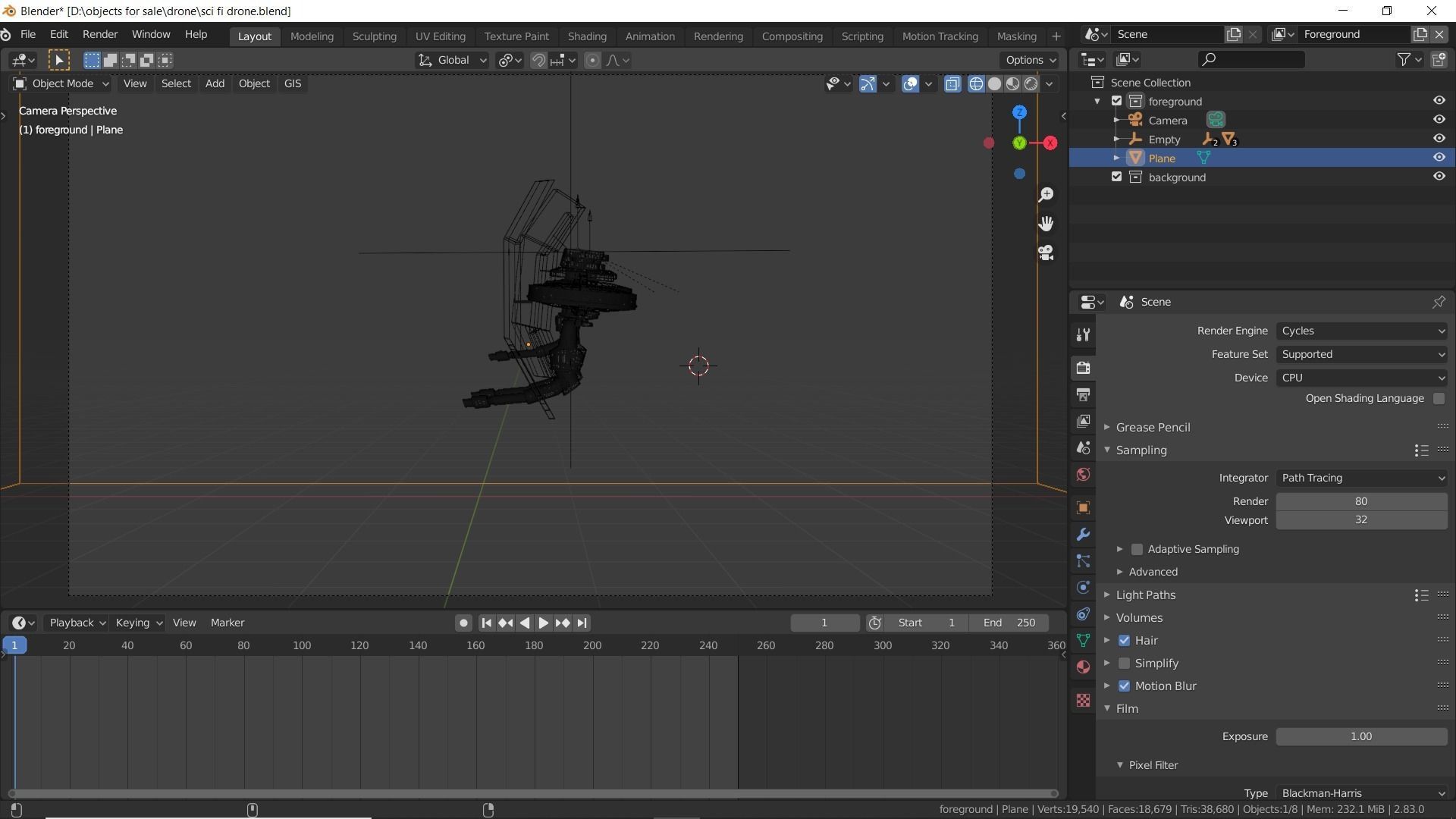Click the zoom magnifier icon in viewport
This screenshot has width=1456, height=819.
coord(1046,195)
